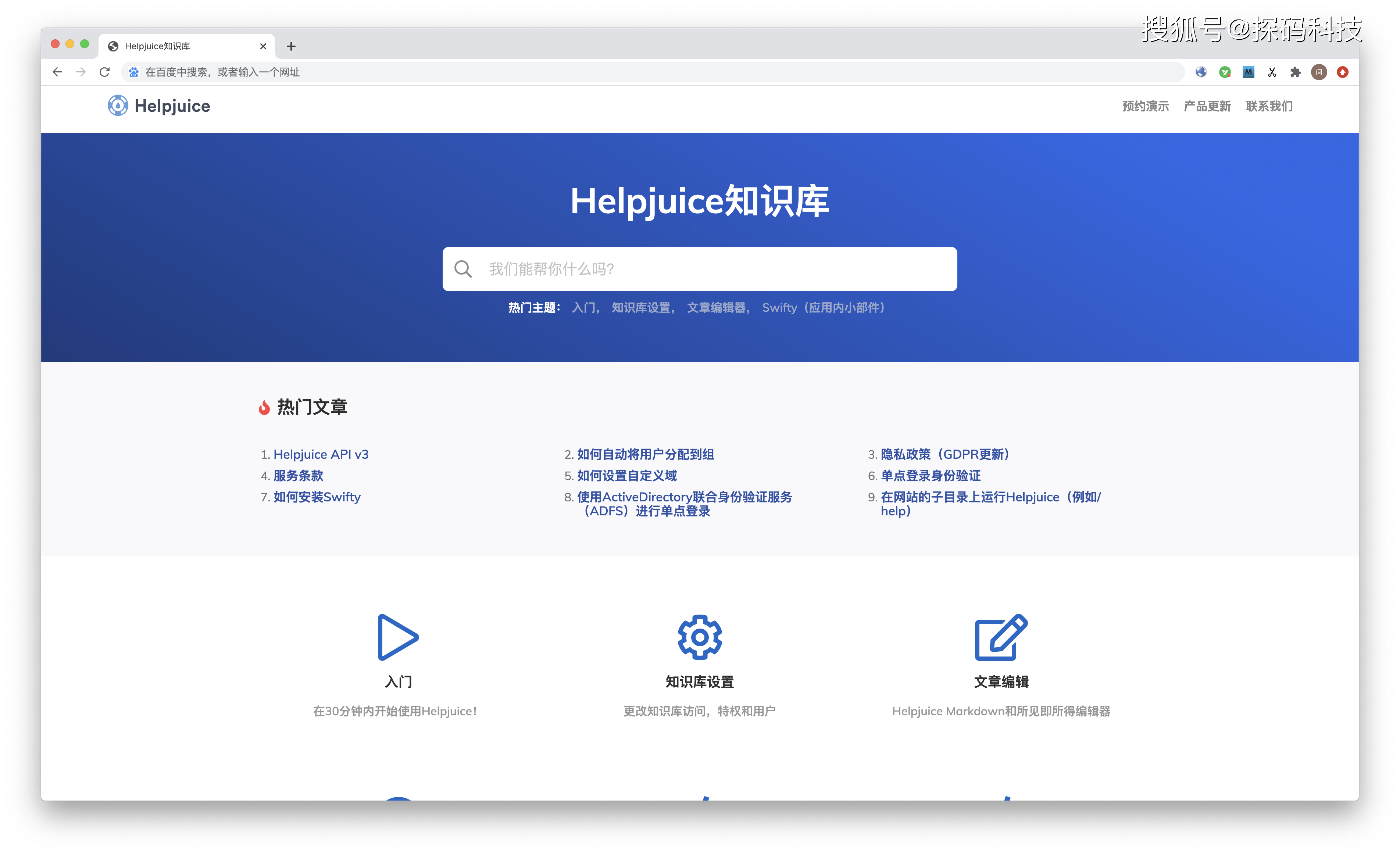The image size is (1400, 855).
Task: Click the Helpjuice logo icon
Action: (118, 105)
